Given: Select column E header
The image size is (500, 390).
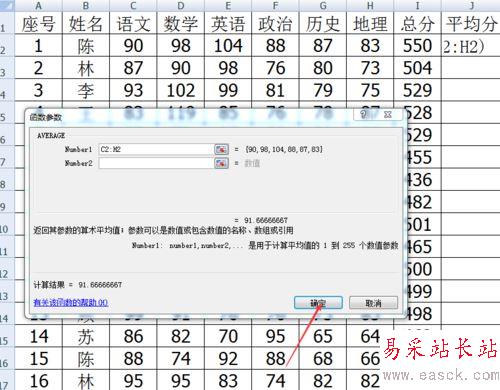Looking at the screenshot, I should [228, 6].
